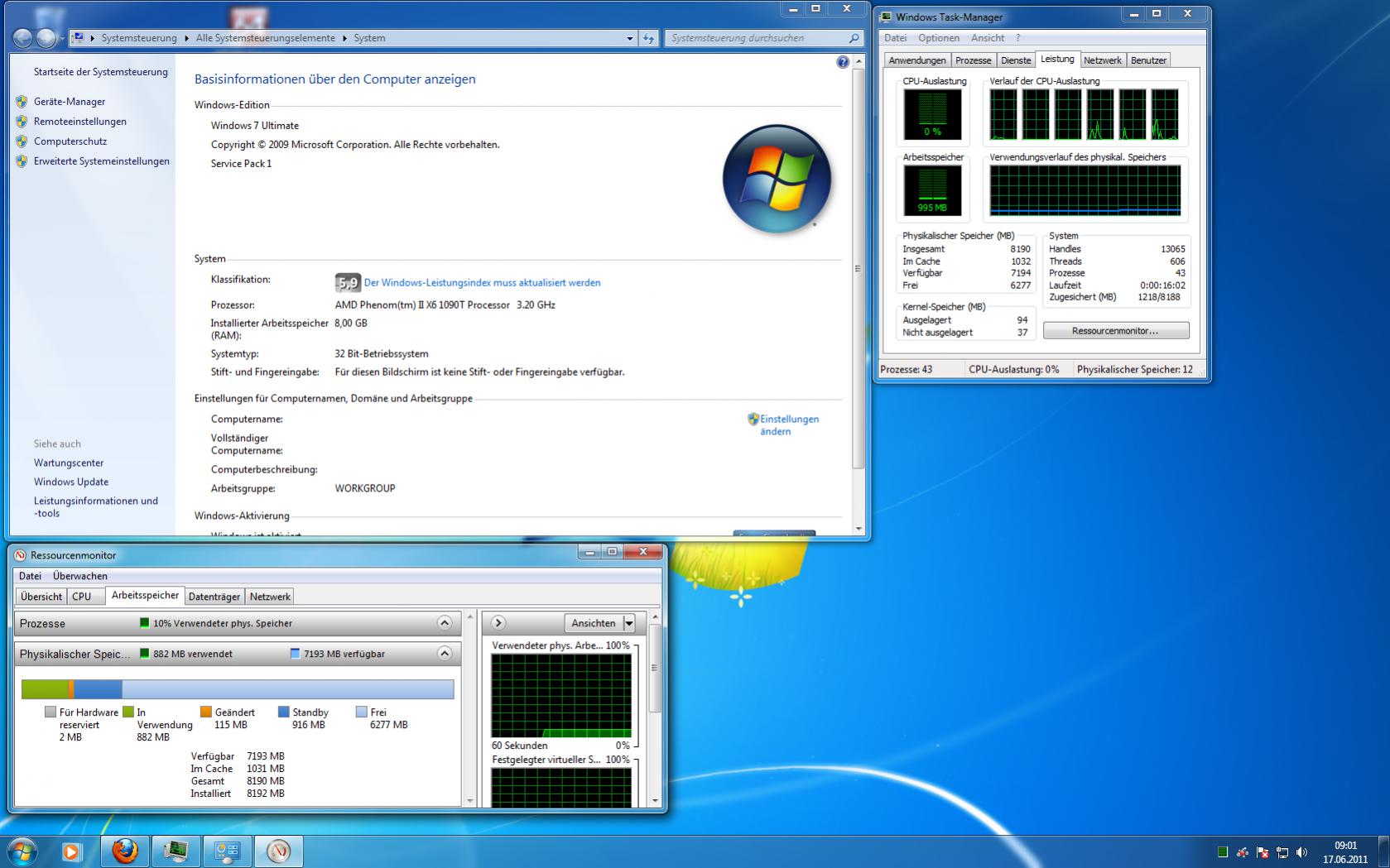
Task: Switch to Firefox on the taskbar
Action: coord(125,851)
